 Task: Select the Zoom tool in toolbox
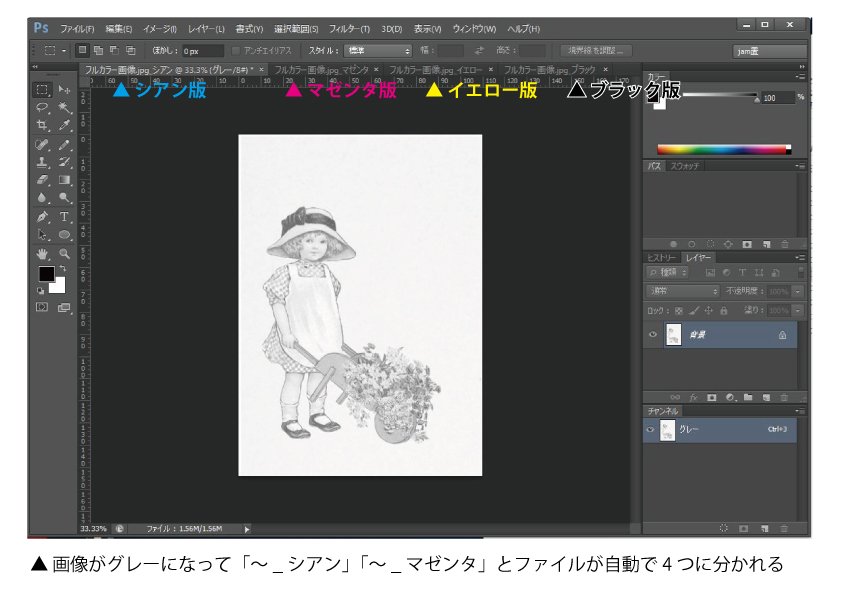tap(64, 253)
